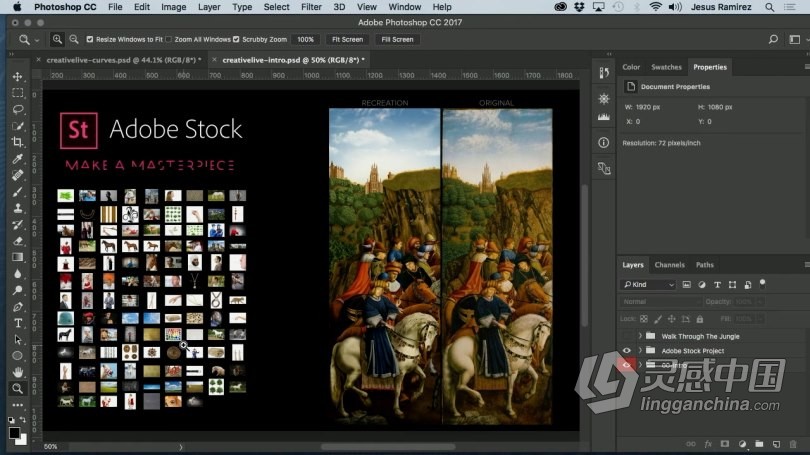This screenshot has width=810, height=455.
Task: Switch to the Channels tab
Action: click(669, 265)
